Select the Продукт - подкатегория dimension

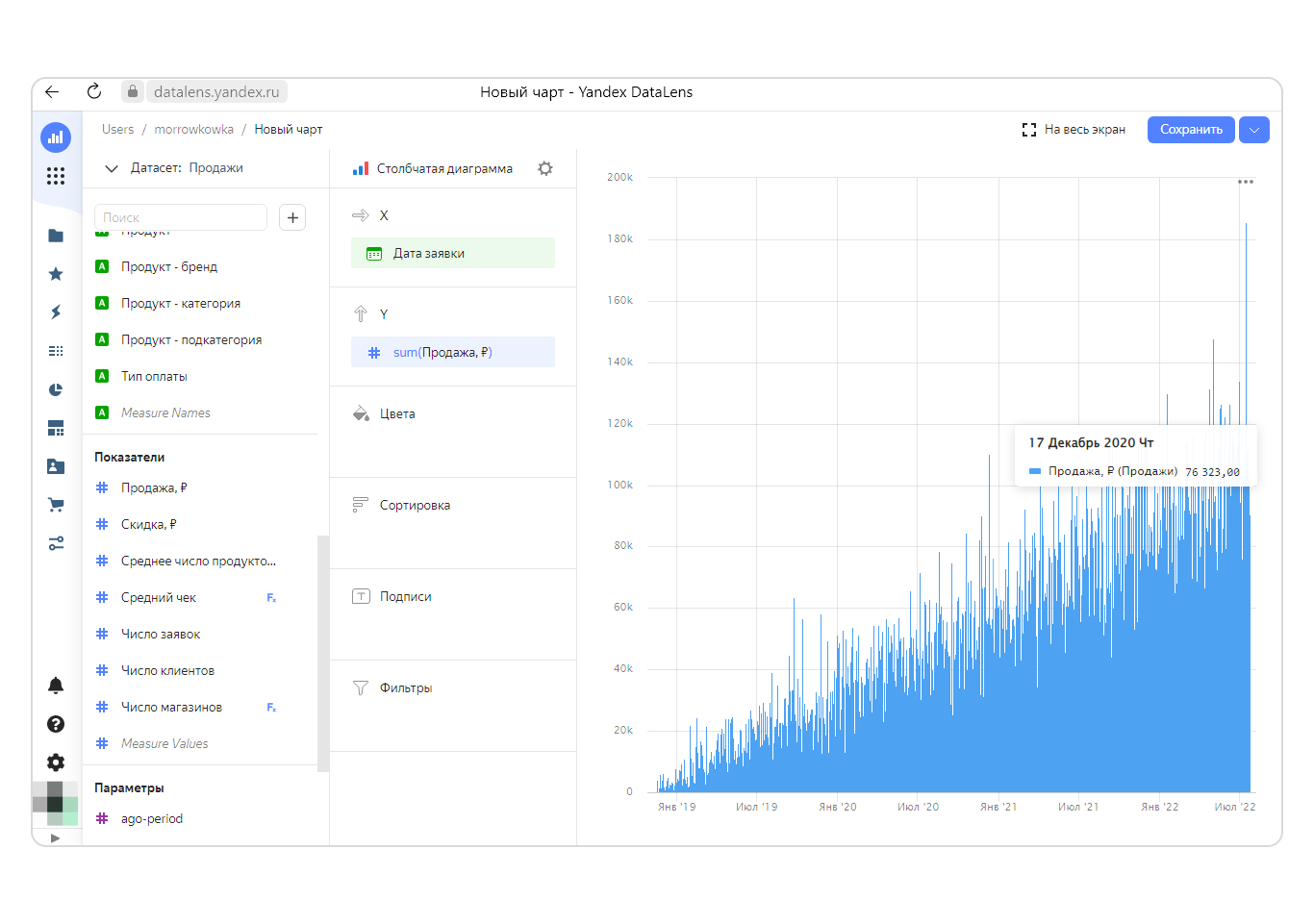click(191, 339)
